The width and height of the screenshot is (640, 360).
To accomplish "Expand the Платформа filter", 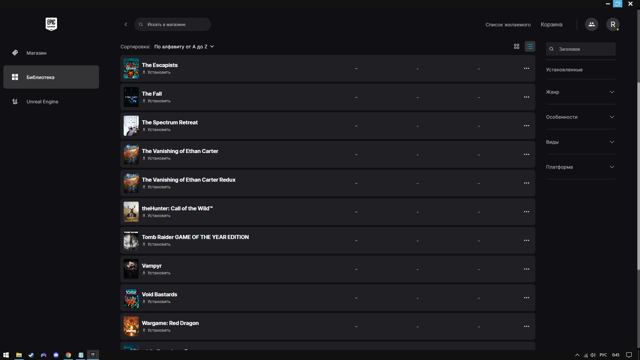I will (x=580, y=167).
